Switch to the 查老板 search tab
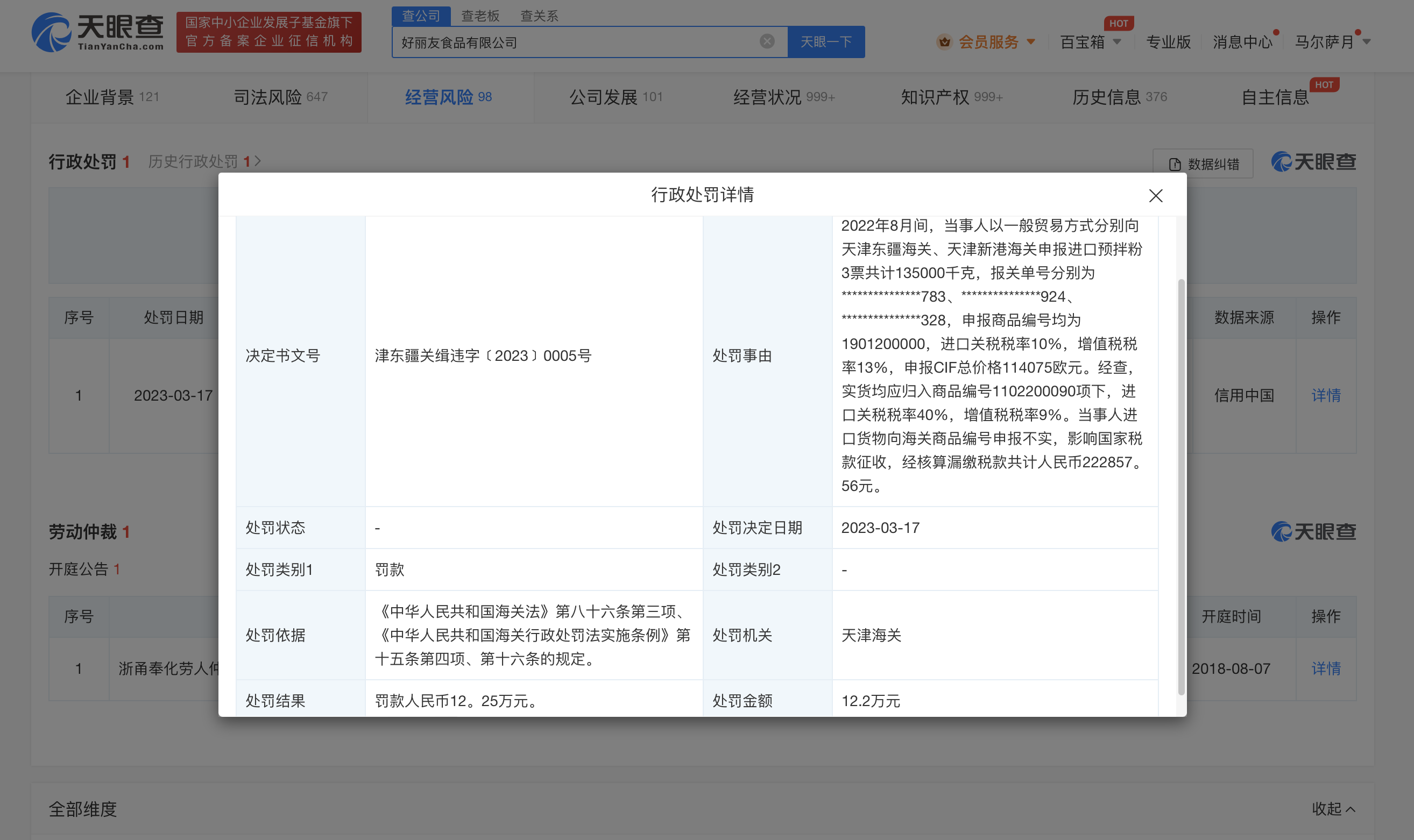The height and width of the screenshot is (840, 1414). 479,15
